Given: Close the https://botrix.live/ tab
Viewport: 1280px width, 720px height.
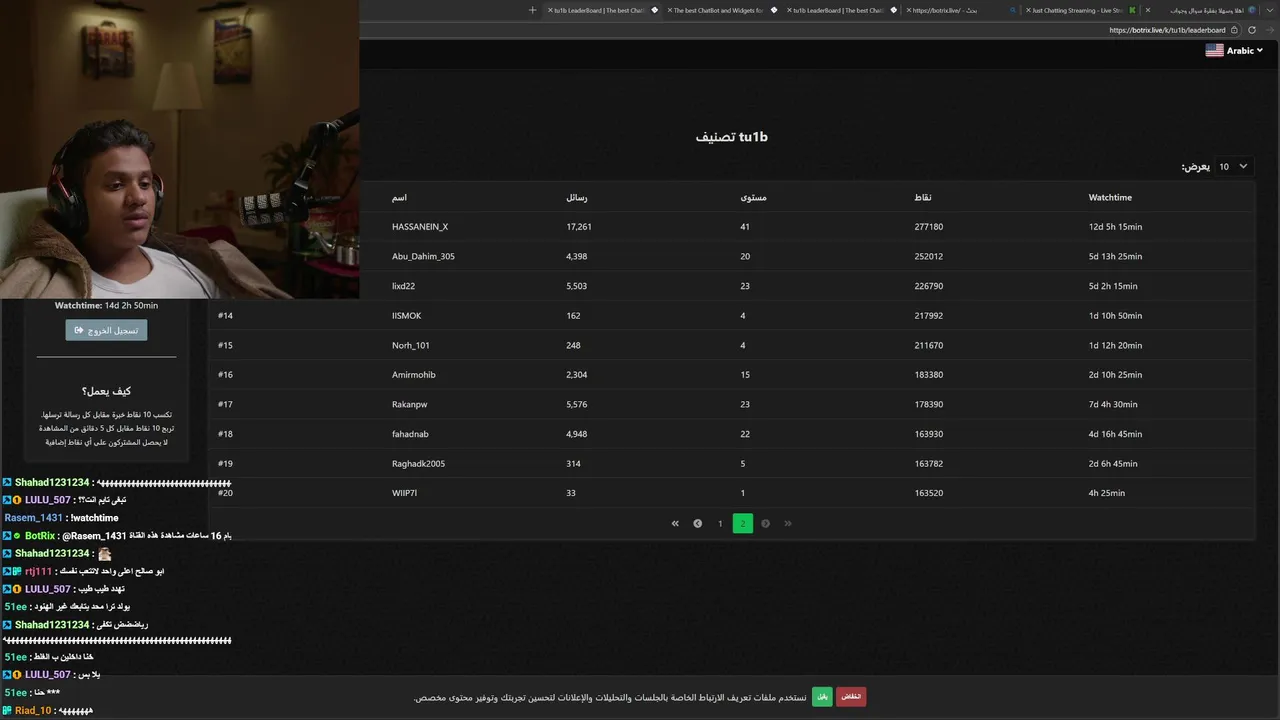Looking at the screenshot, I should pos(908,10).
